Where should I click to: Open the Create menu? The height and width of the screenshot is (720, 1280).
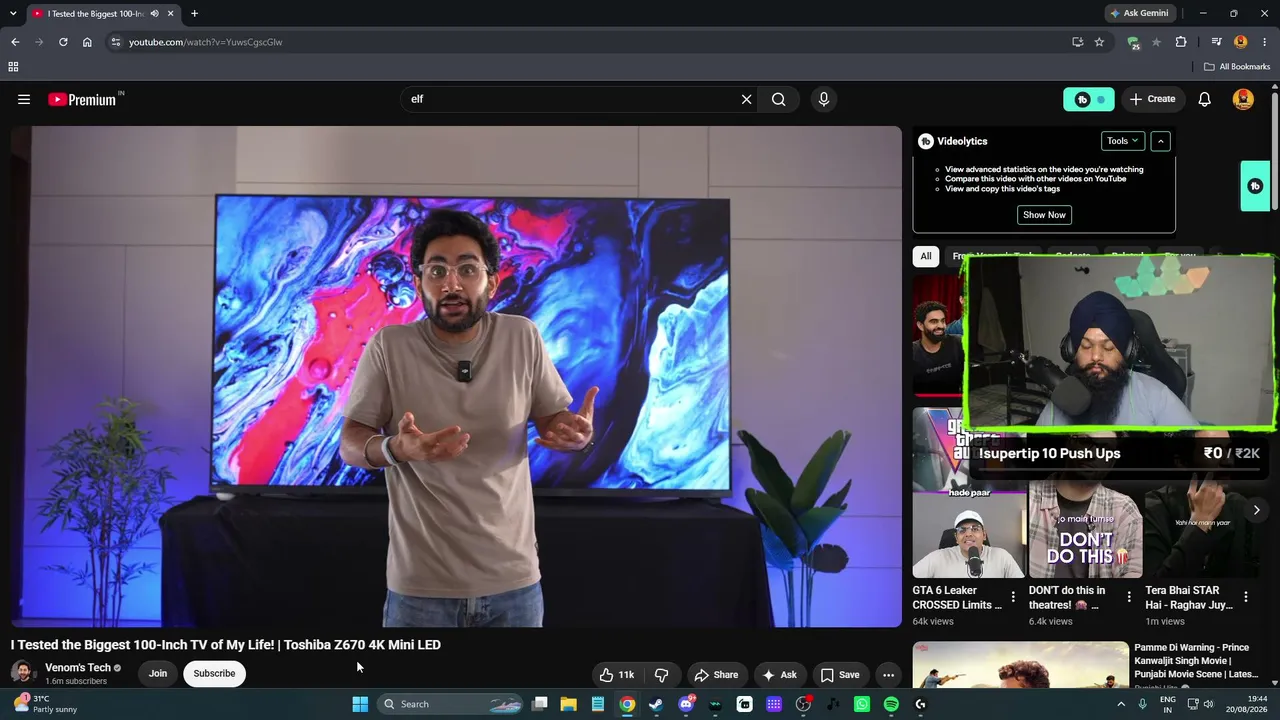coord(1152,99)
